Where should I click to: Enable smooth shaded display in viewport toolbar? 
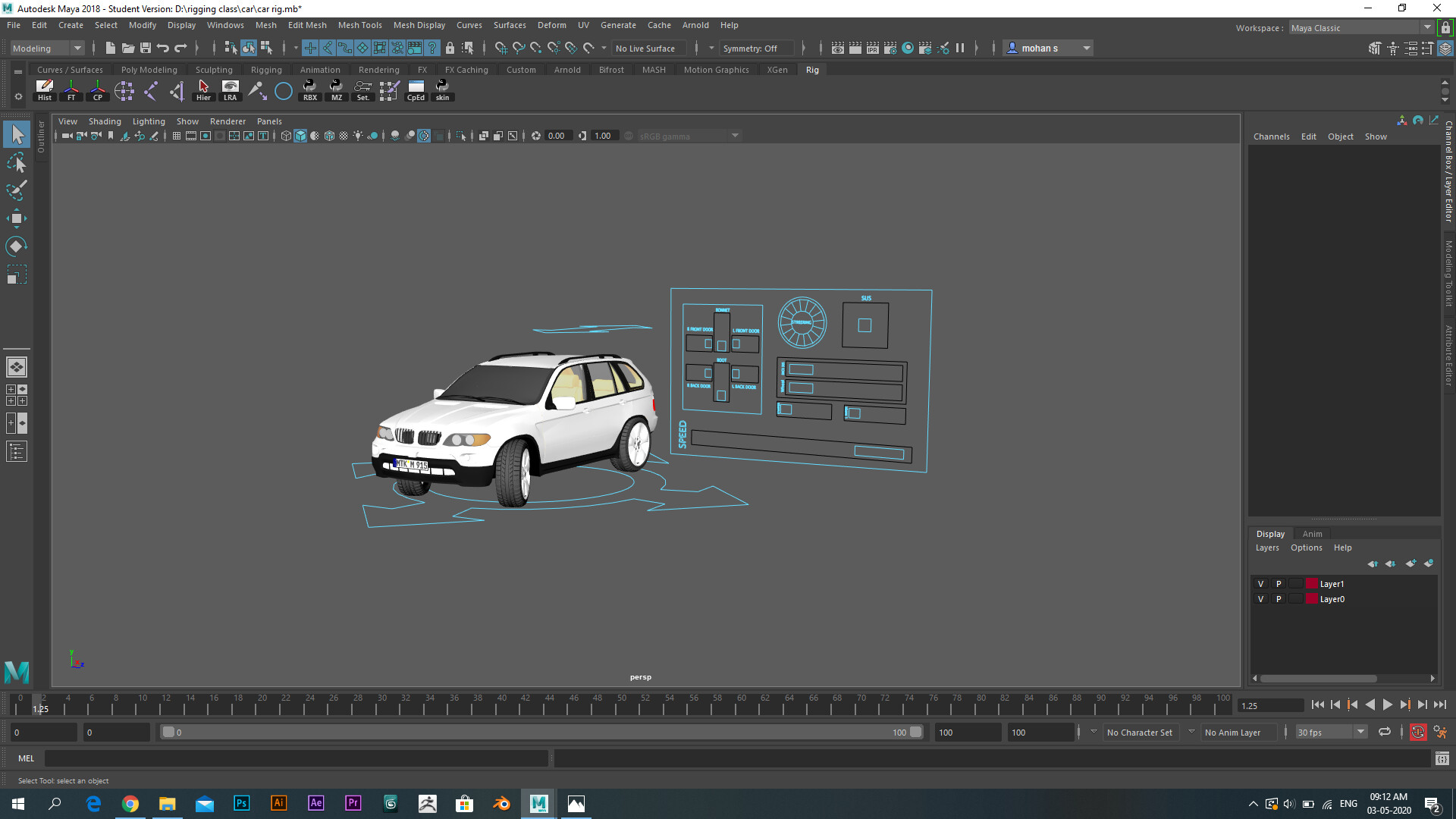(x=300, y=136)
